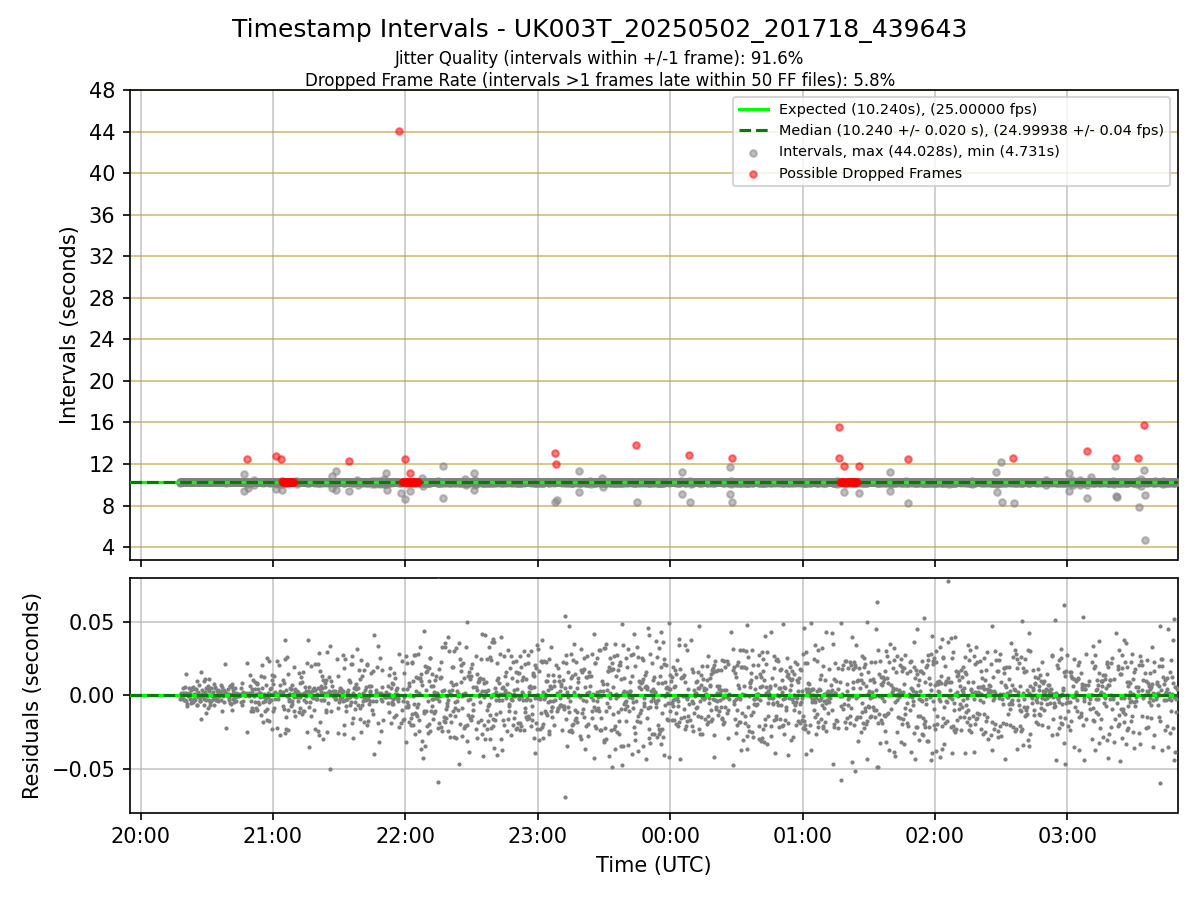Click the '20:00' x-axis tick label

141,835
